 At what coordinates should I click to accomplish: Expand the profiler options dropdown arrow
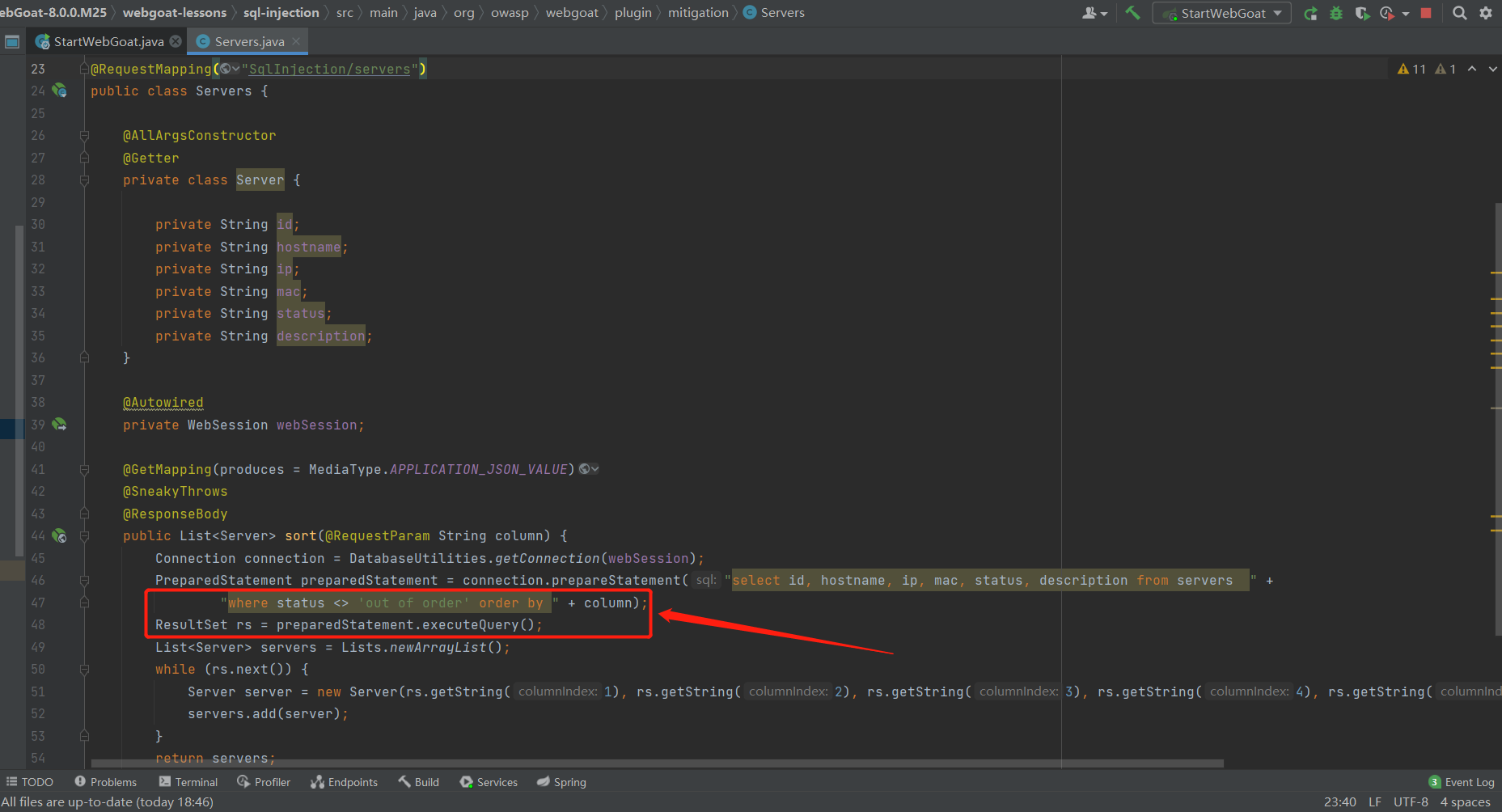1406,13
